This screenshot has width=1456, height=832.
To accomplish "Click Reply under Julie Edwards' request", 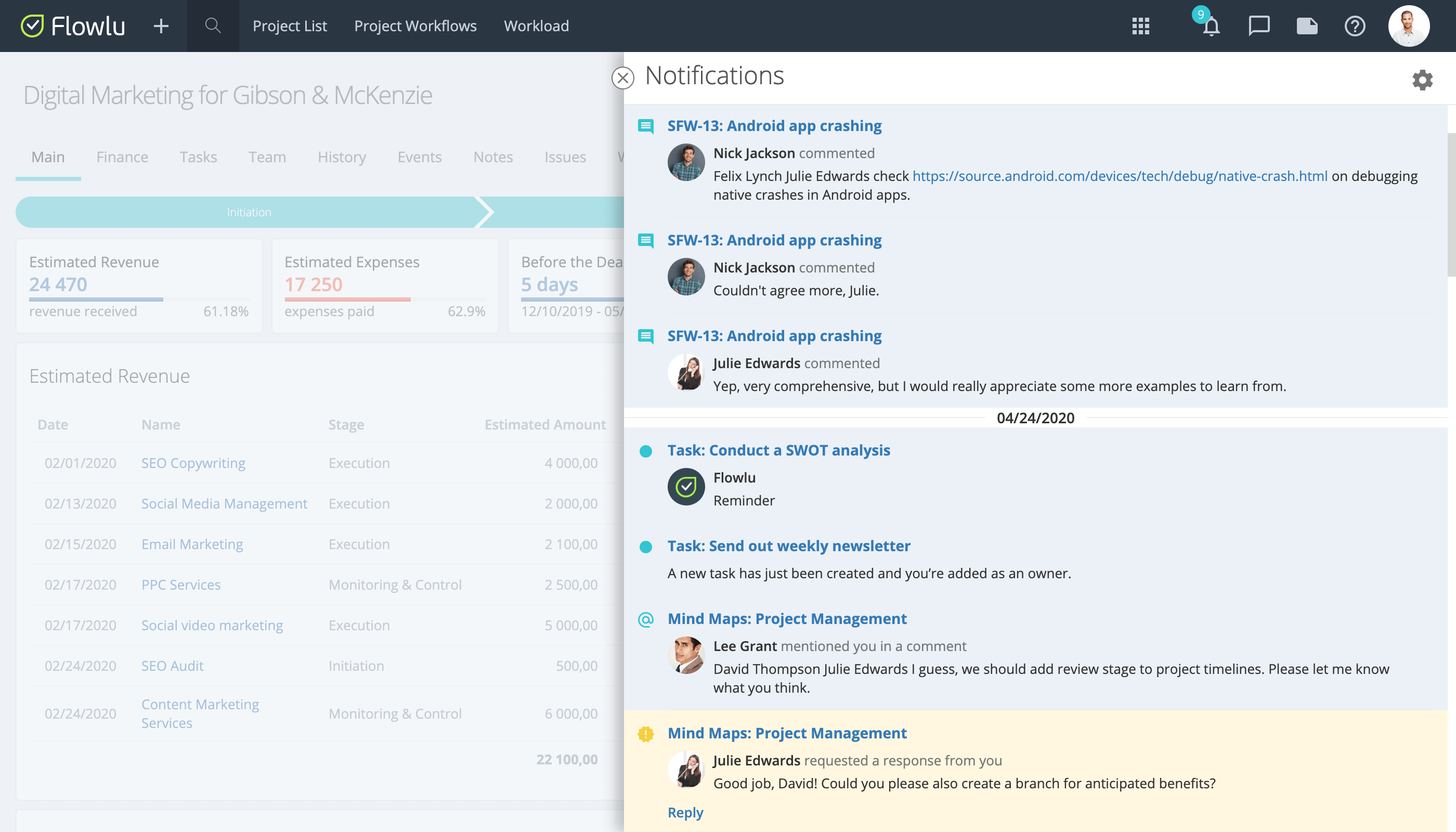I will tap(685, 812).
